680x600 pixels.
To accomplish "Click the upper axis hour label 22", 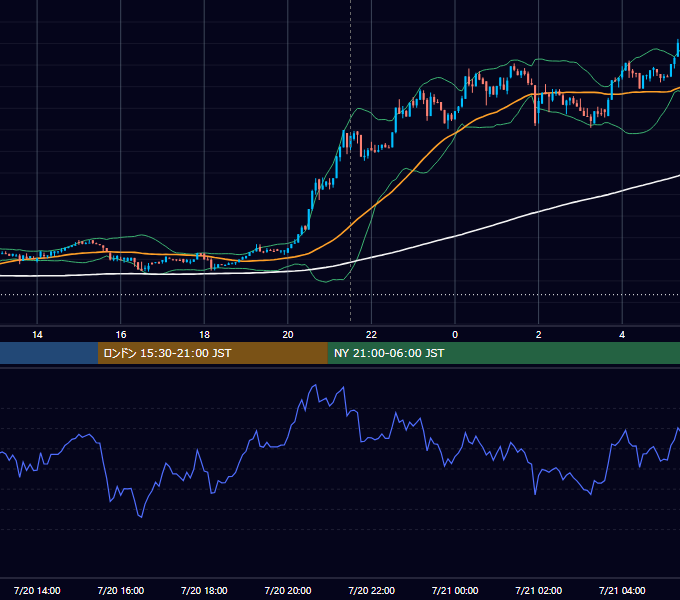I will tap(371, 335).
